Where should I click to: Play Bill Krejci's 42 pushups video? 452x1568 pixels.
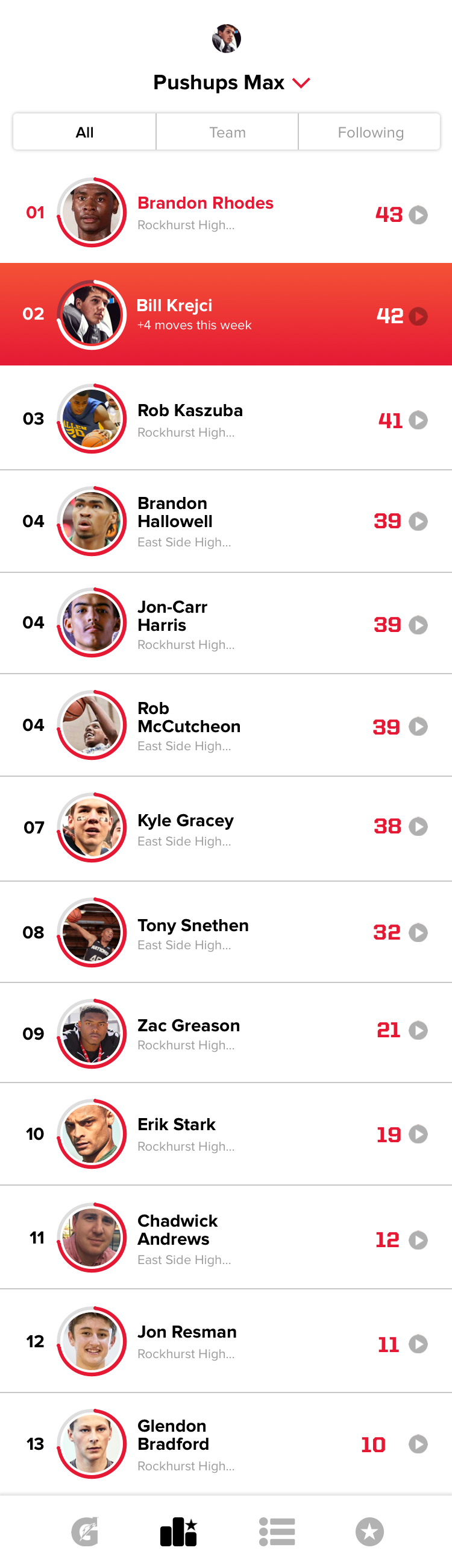pyautogui.click(x=418, y=316)
